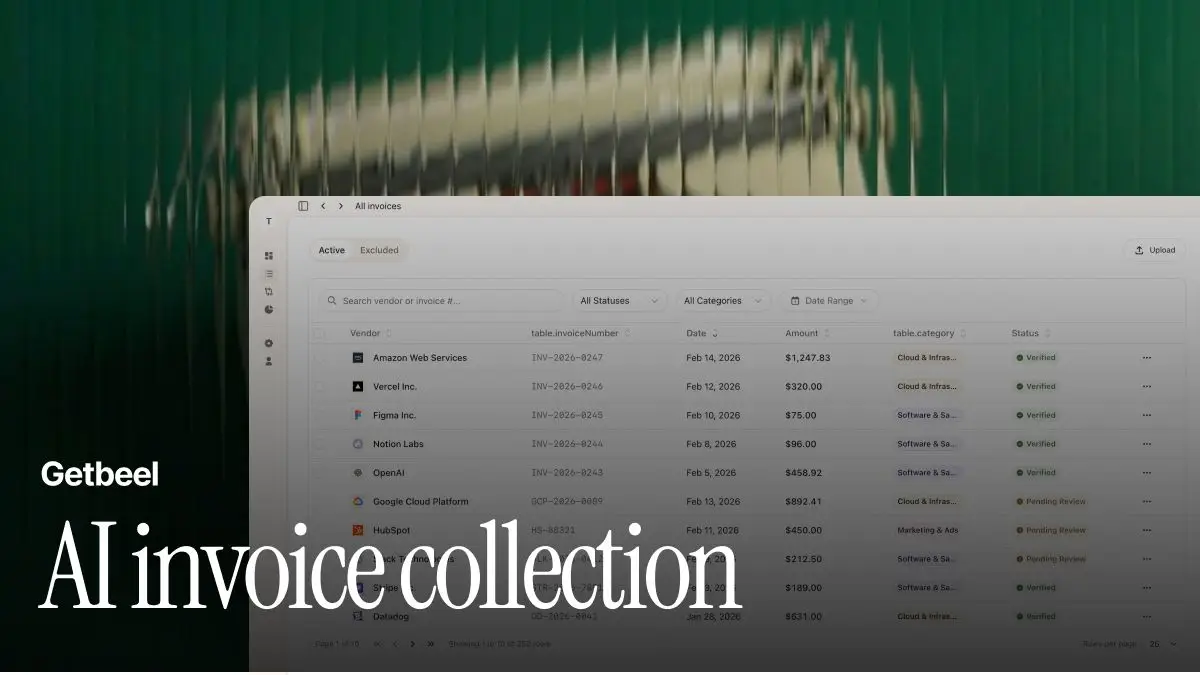Screen dimensions: 1200x675
Task: Focus the Search vendor or invoice field
Action: point(442,301)
